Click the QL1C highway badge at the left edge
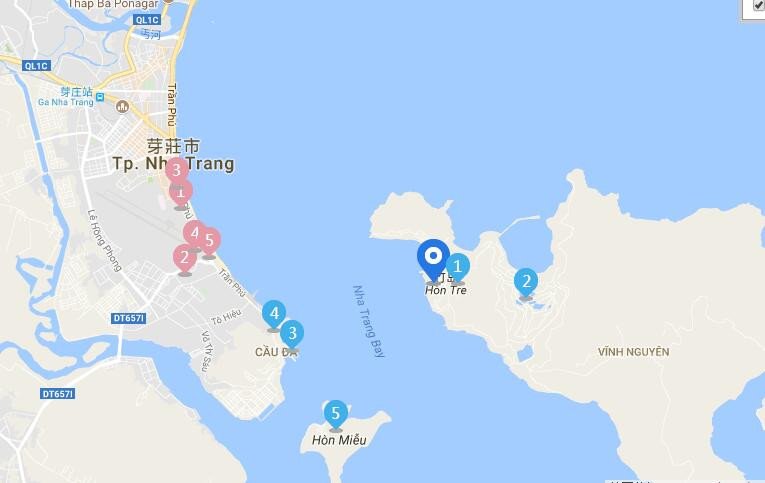Viewport: 765px width, 483px height. tap(37, 66)
